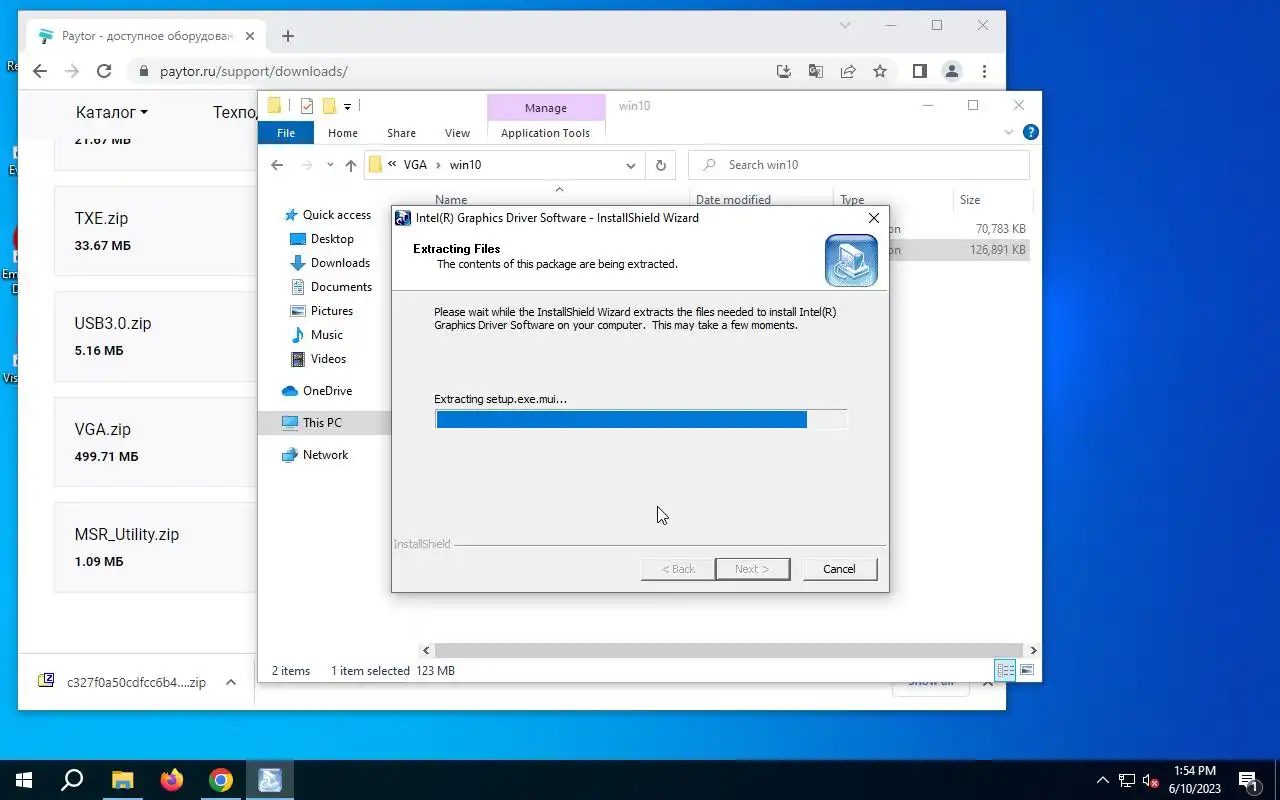This screenshot has height=800, width=1280.
Task: Expand options for the downloaded zip file
Action: pos(231,682)
